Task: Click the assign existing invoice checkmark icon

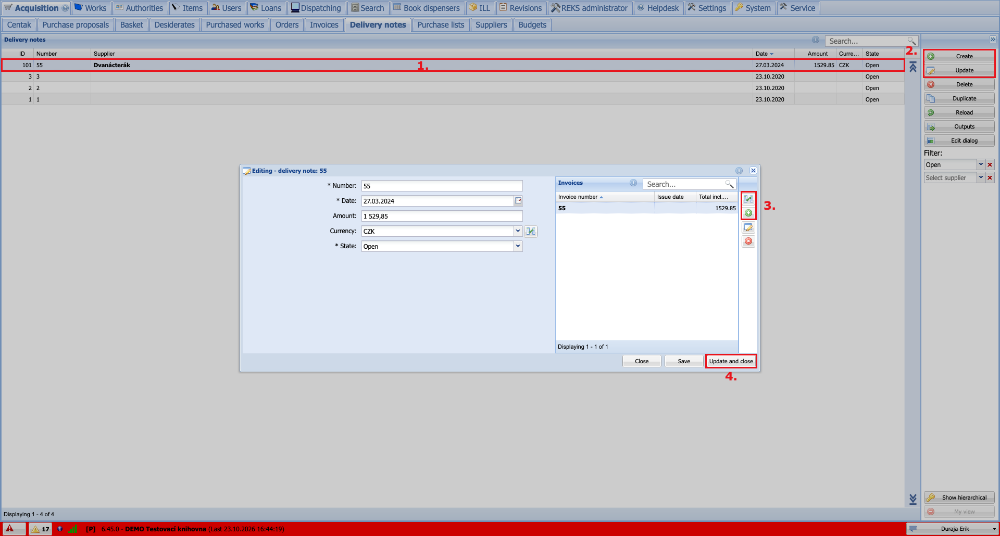Action: pyautogui.click(x=748, y=199)
